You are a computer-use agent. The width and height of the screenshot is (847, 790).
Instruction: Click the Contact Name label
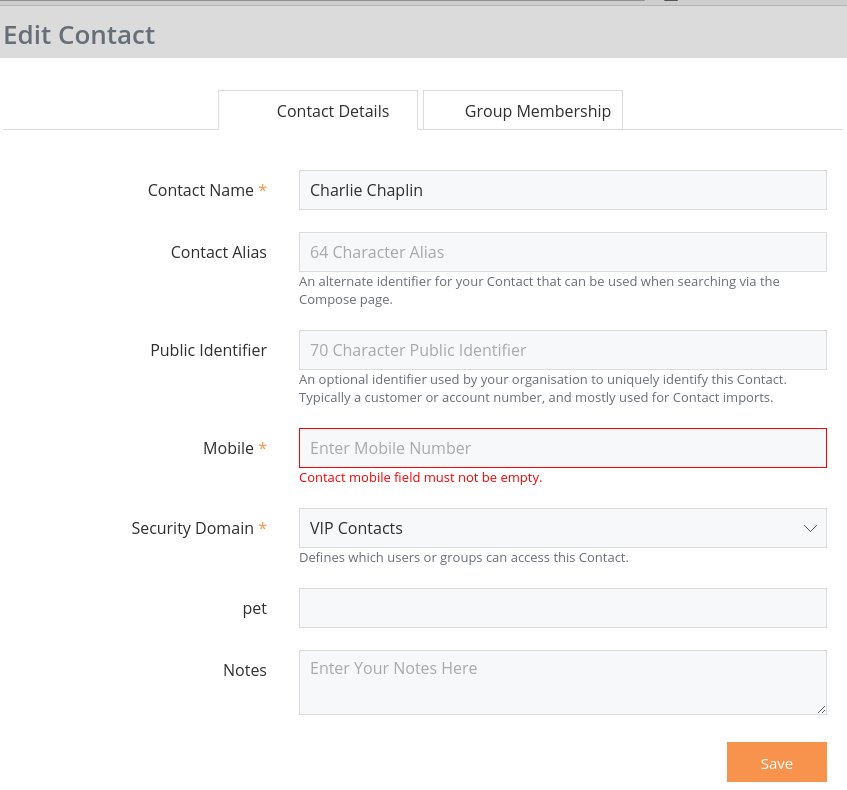point(201,190)
